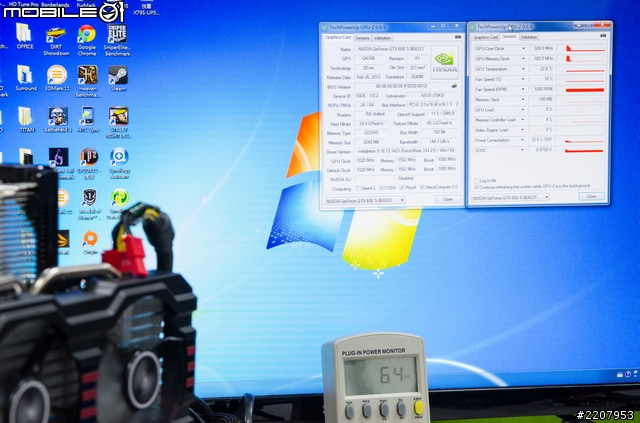Launch the HTC Sync desktop shortcut
Image resolution: width=640 pixels, height=423 pixels.
[x=87, y=119]
